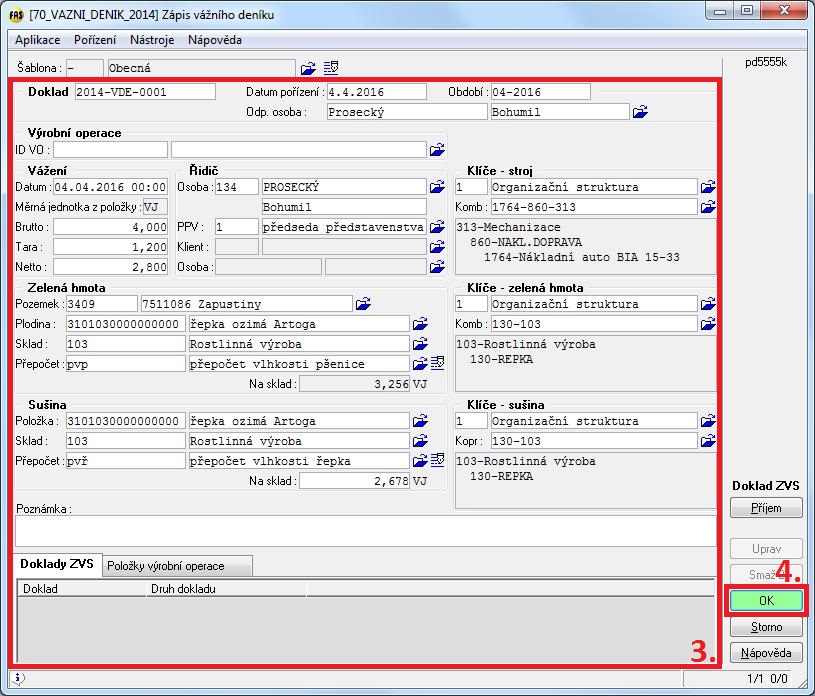The width and height of the screenshot is (815, 696).
Task: Open PPV lookup folder icon
Action: click(x=437, y=227)
